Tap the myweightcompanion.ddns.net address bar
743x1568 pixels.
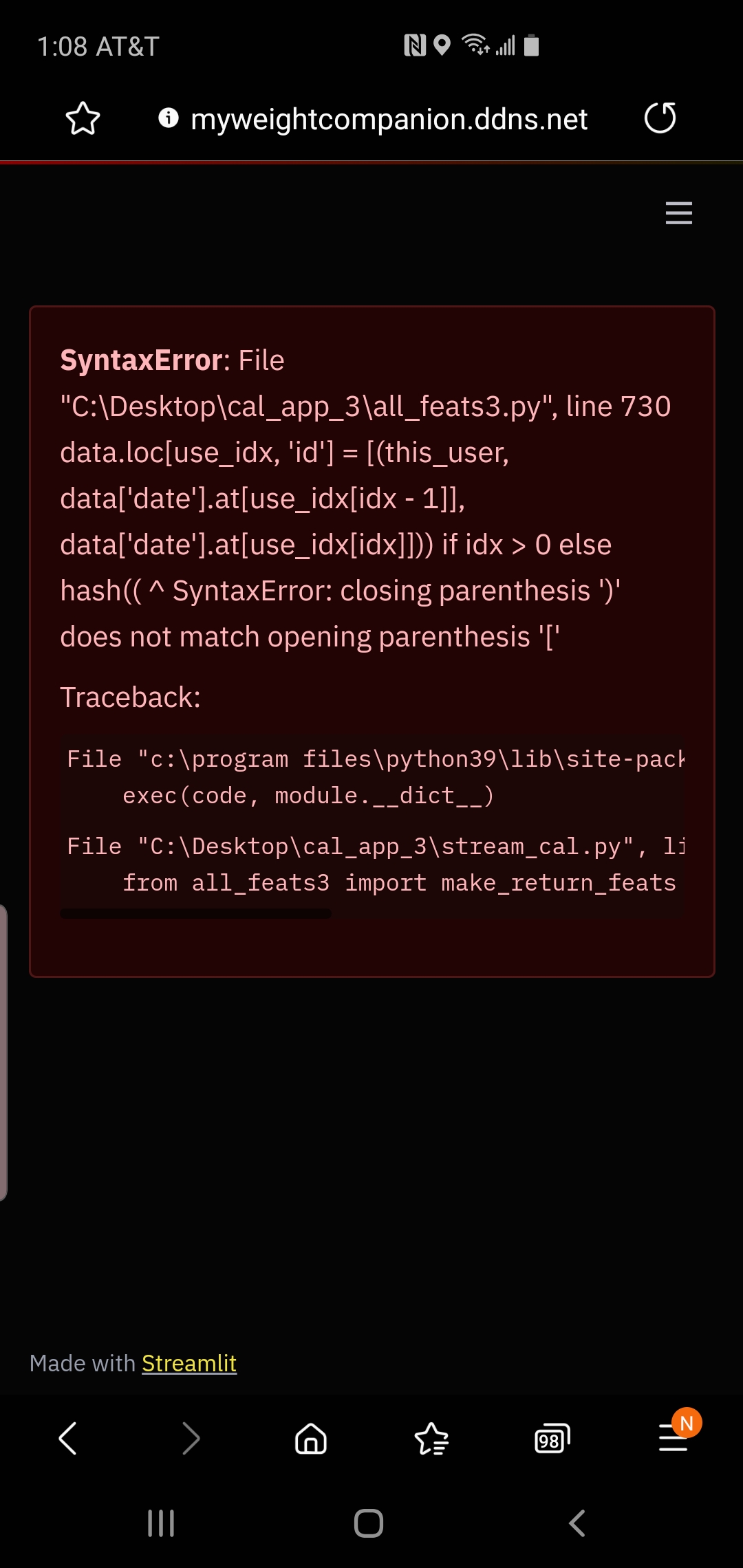pyautogui.click(x=389, y=118)
